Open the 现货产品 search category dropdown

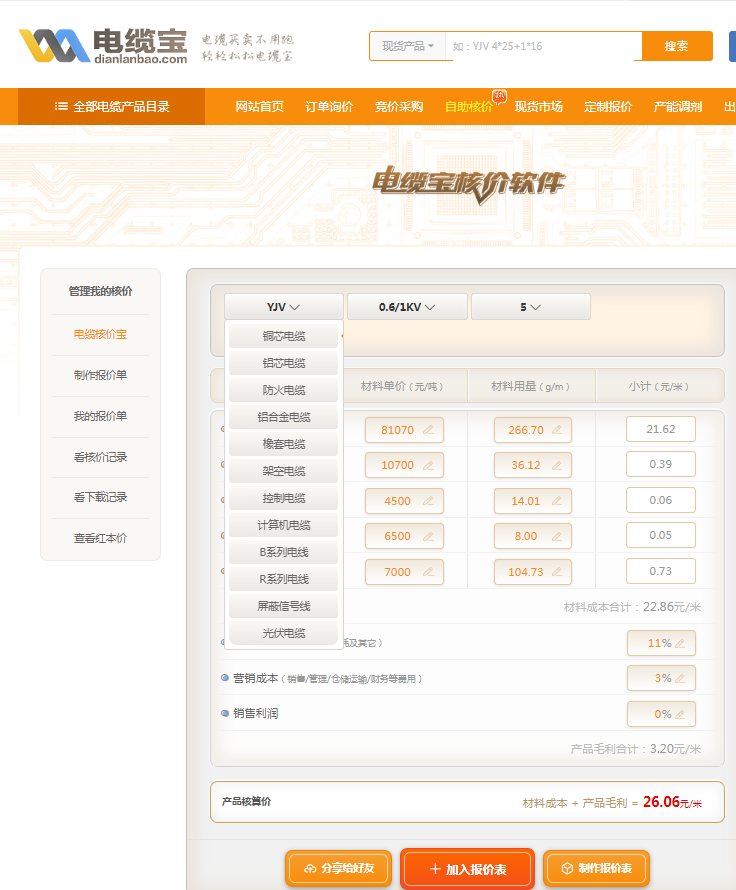point(407,46)
